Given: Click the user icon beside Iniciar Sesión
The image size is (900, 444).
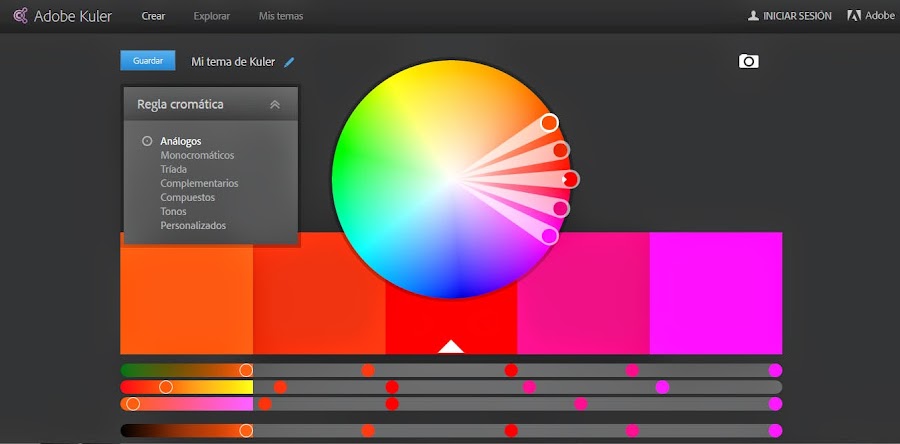Looking at the screenshot, I should (753, 16).
